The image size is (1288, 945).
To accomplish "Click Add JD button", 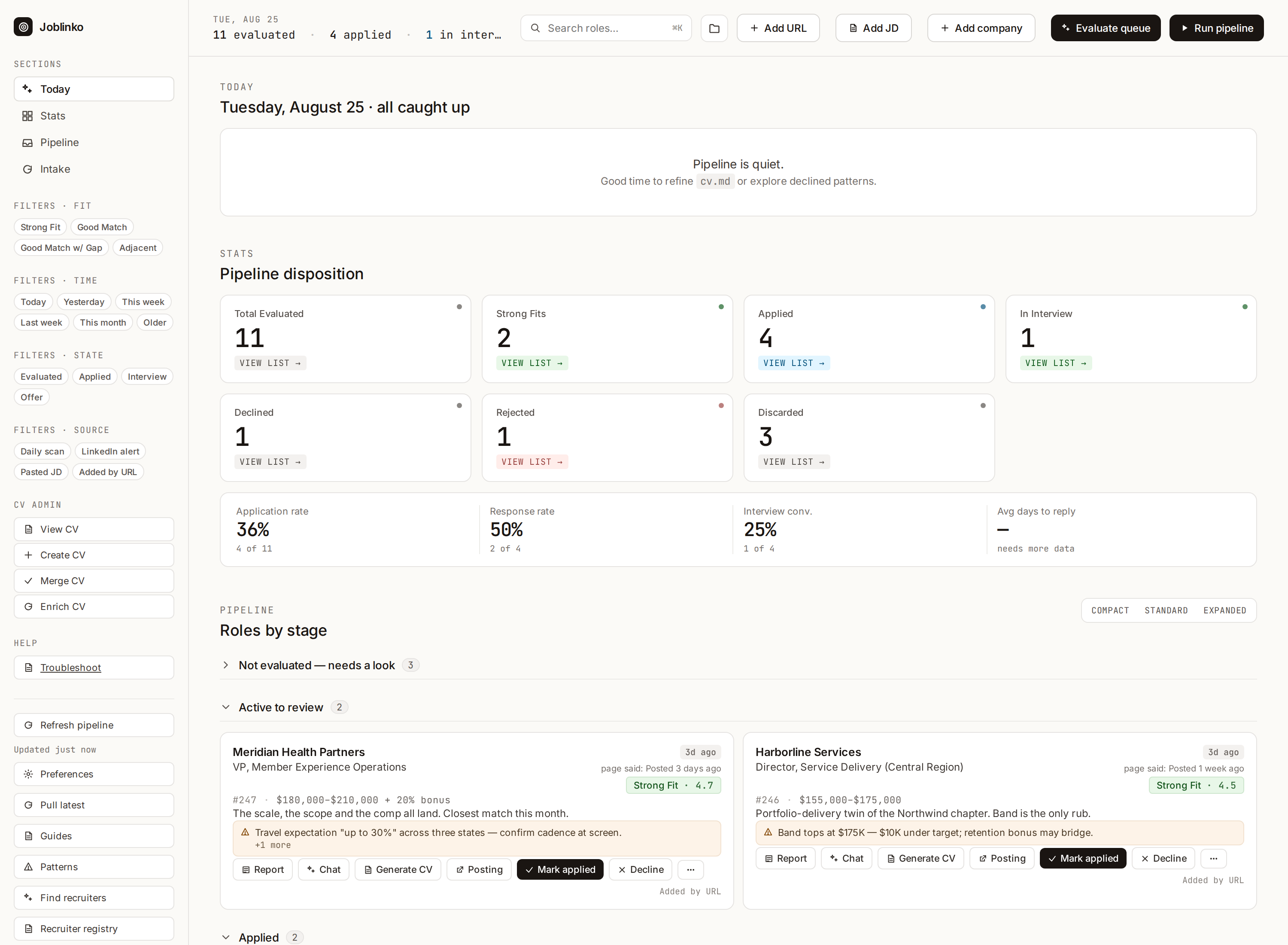I will point(874,28).
